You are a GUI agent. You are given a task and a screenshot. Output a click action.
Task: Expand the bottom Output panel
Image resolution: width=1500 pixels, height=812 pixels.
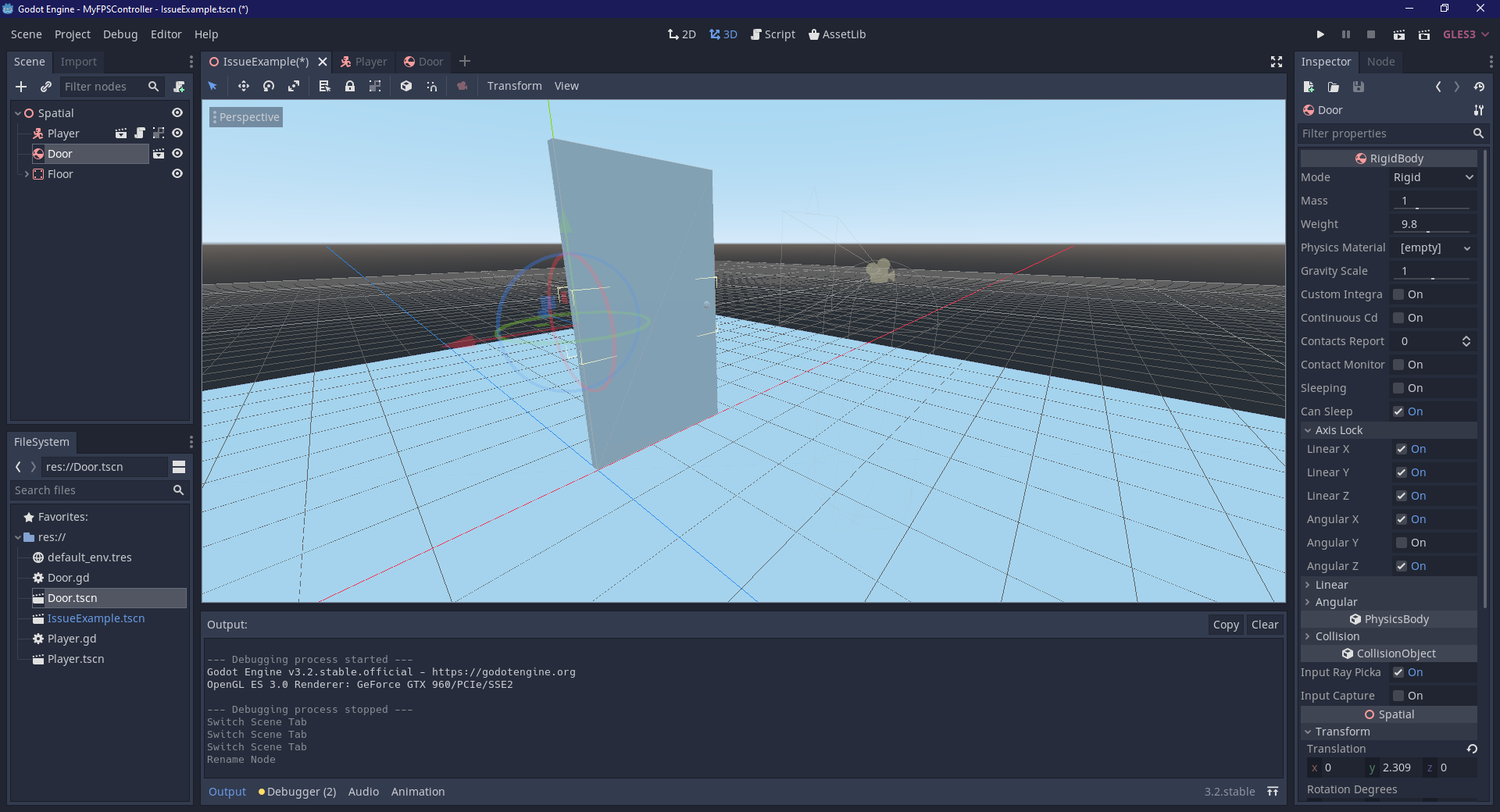coord(1273,792)
